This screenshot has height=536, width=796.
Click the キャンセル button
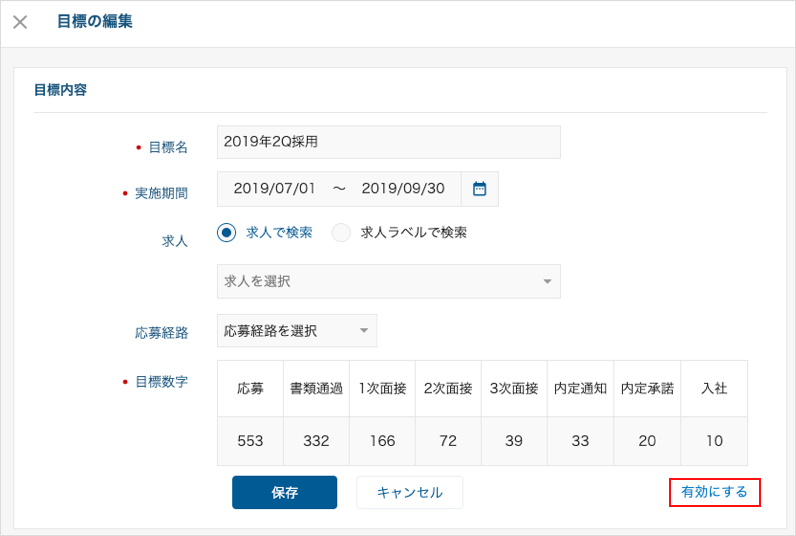410,492
